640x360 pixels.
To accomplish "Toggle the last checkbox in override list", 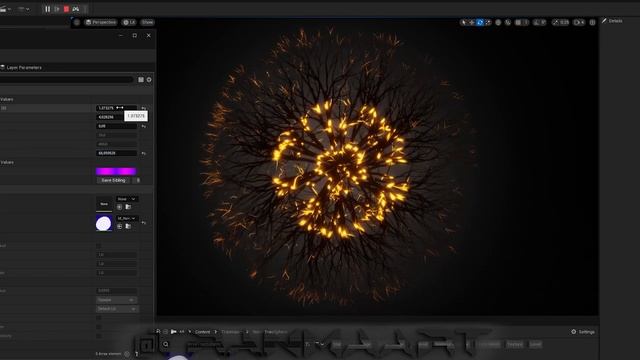I will point(99,336).
